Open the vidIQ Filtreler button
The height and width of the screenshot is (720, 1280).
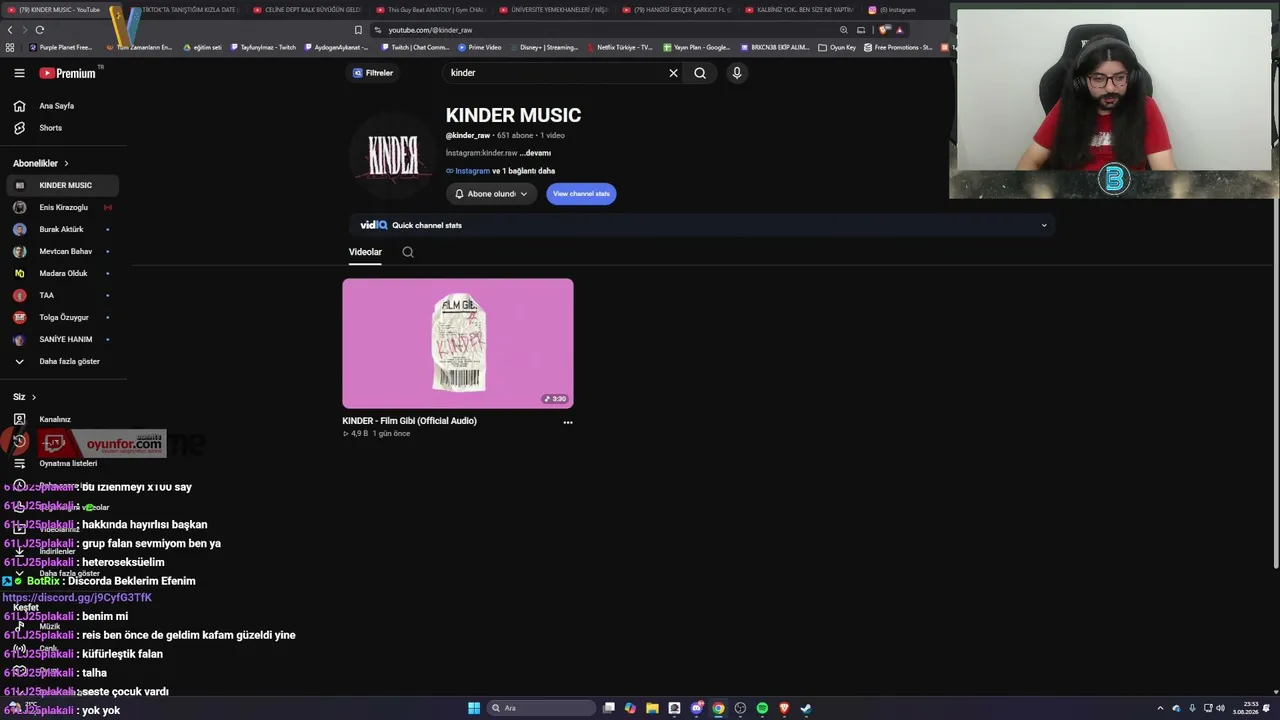[x=373, y=73]
